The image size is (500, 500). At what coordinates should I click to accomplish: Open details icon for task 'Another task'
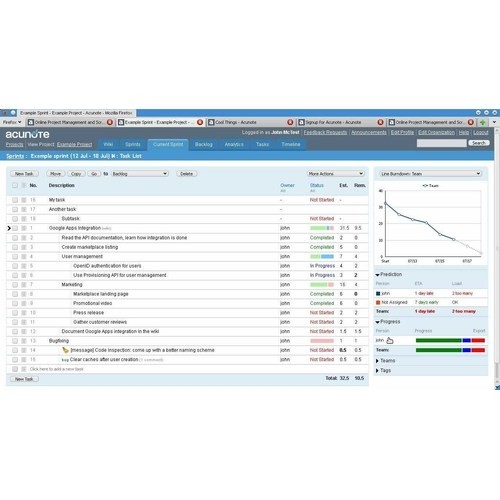coord(24,209)
